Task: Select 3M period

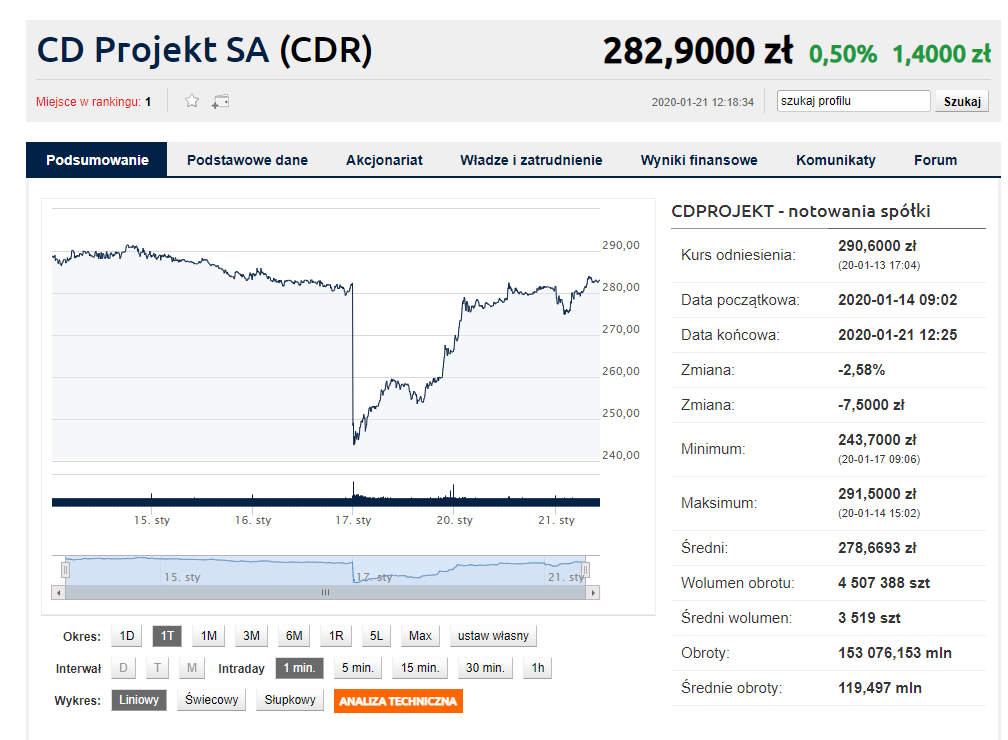Action: coord(251,636)
